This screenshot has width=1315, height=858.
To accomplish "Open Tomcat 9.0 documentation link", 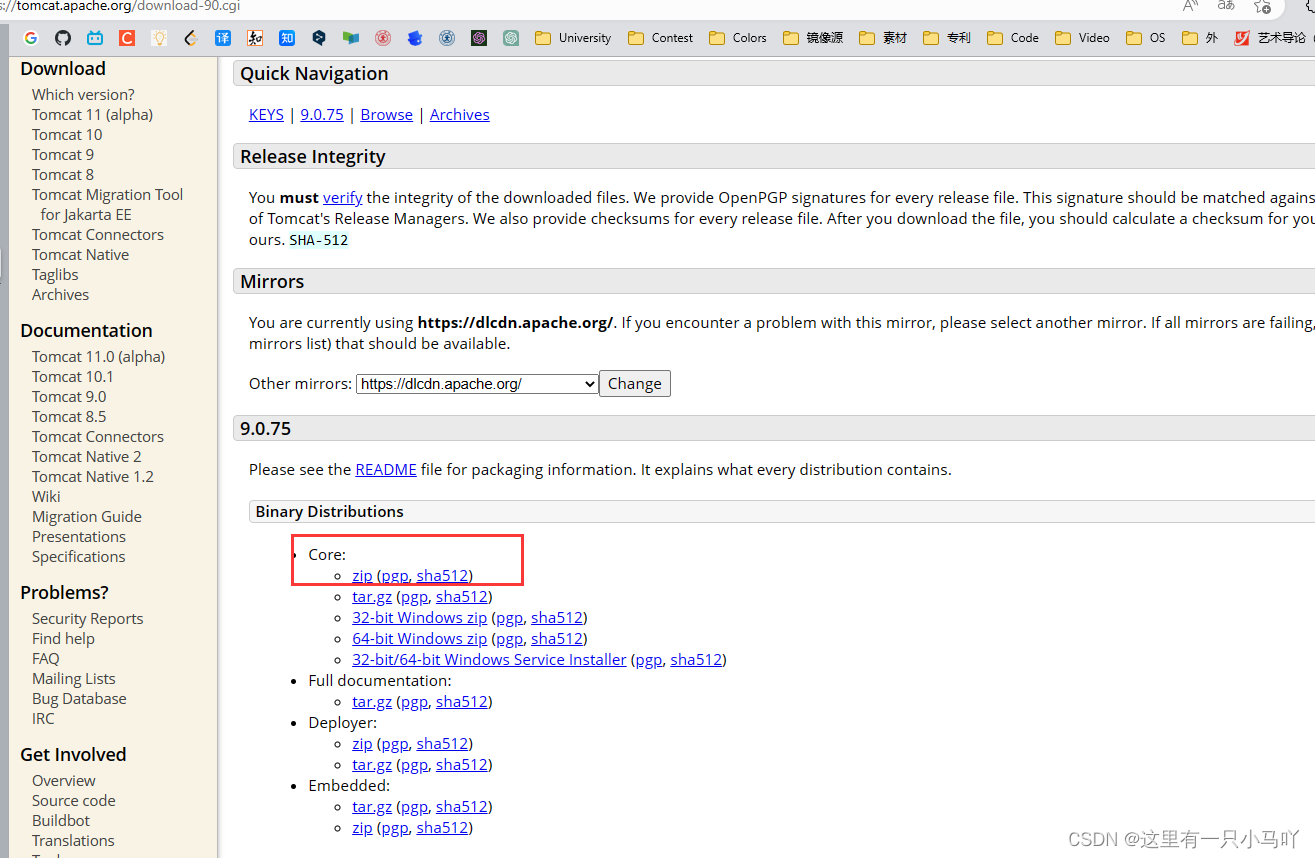I will (69, 397).
